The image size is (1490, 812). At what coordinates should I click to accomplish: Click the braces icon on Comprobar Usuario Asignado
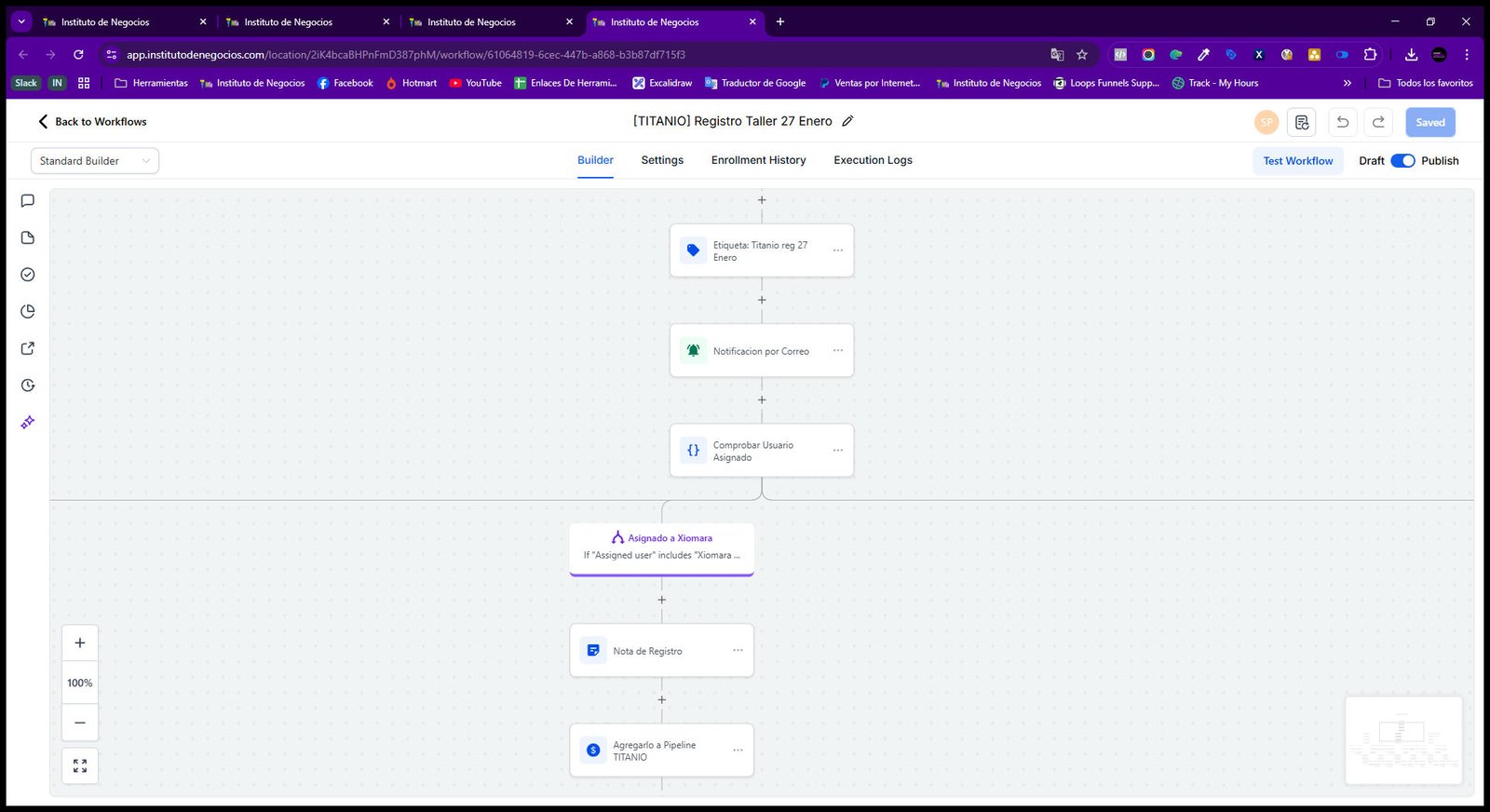693,451
